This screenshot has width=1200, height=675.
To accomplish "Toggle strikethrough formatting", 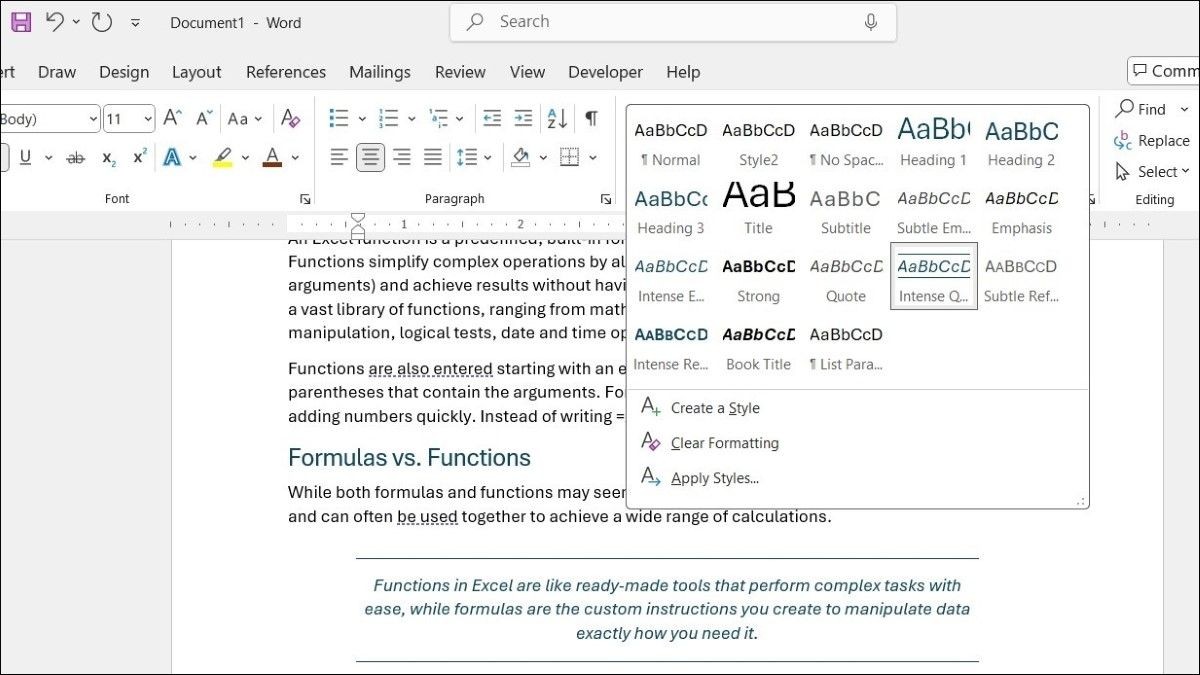I will [x=76, y=157].
